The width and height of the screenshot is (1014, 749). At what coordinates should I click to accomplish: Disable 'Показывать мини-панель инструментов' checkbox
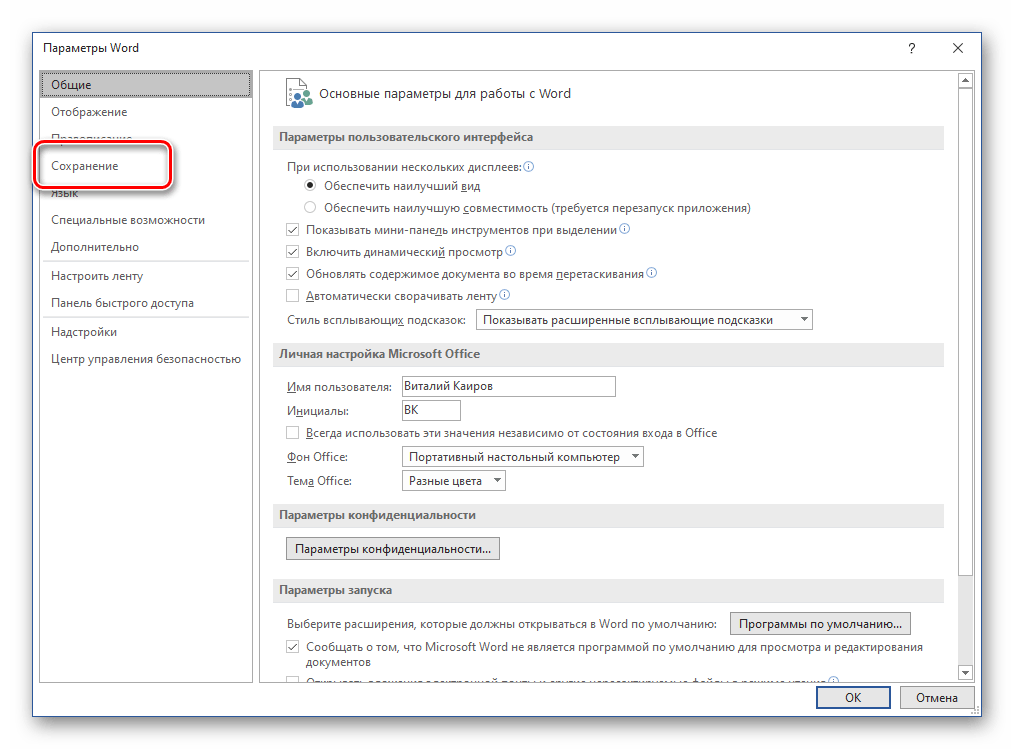tap(293, 230)
